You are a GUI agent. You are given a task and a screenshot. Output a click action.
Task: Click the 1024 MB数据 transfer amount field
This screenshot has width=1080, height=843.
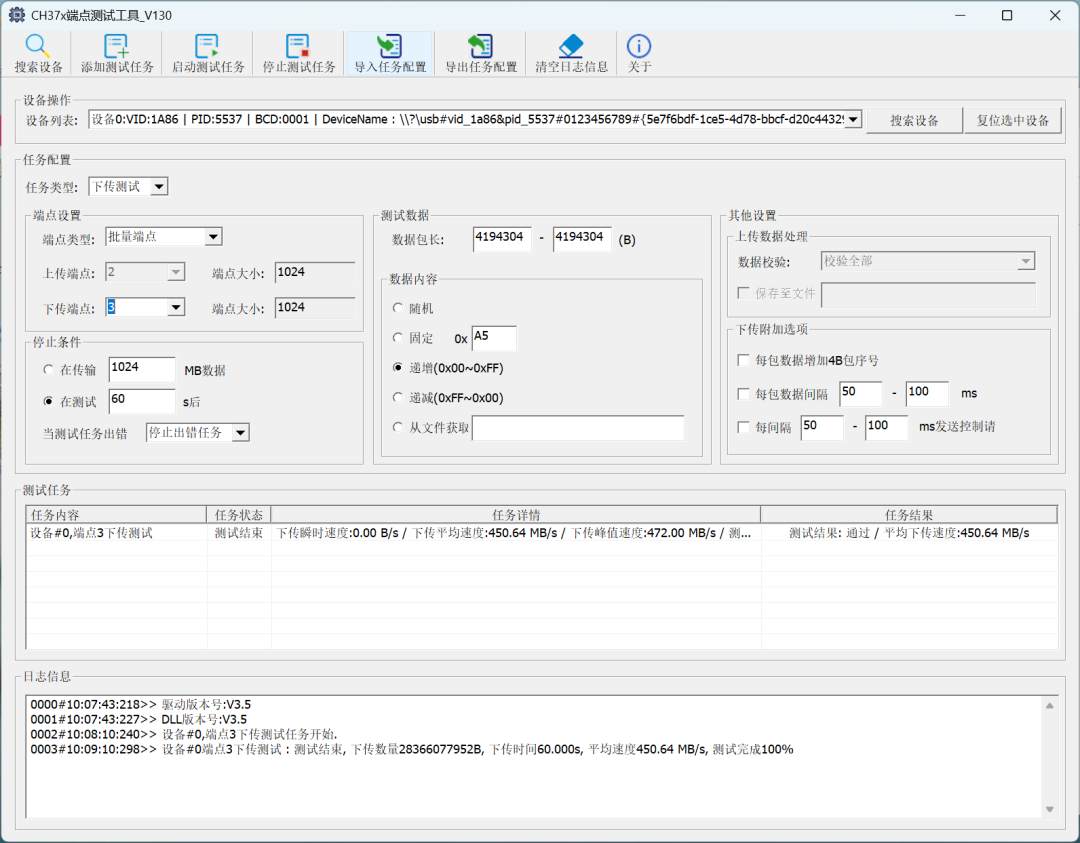point(142,369)
